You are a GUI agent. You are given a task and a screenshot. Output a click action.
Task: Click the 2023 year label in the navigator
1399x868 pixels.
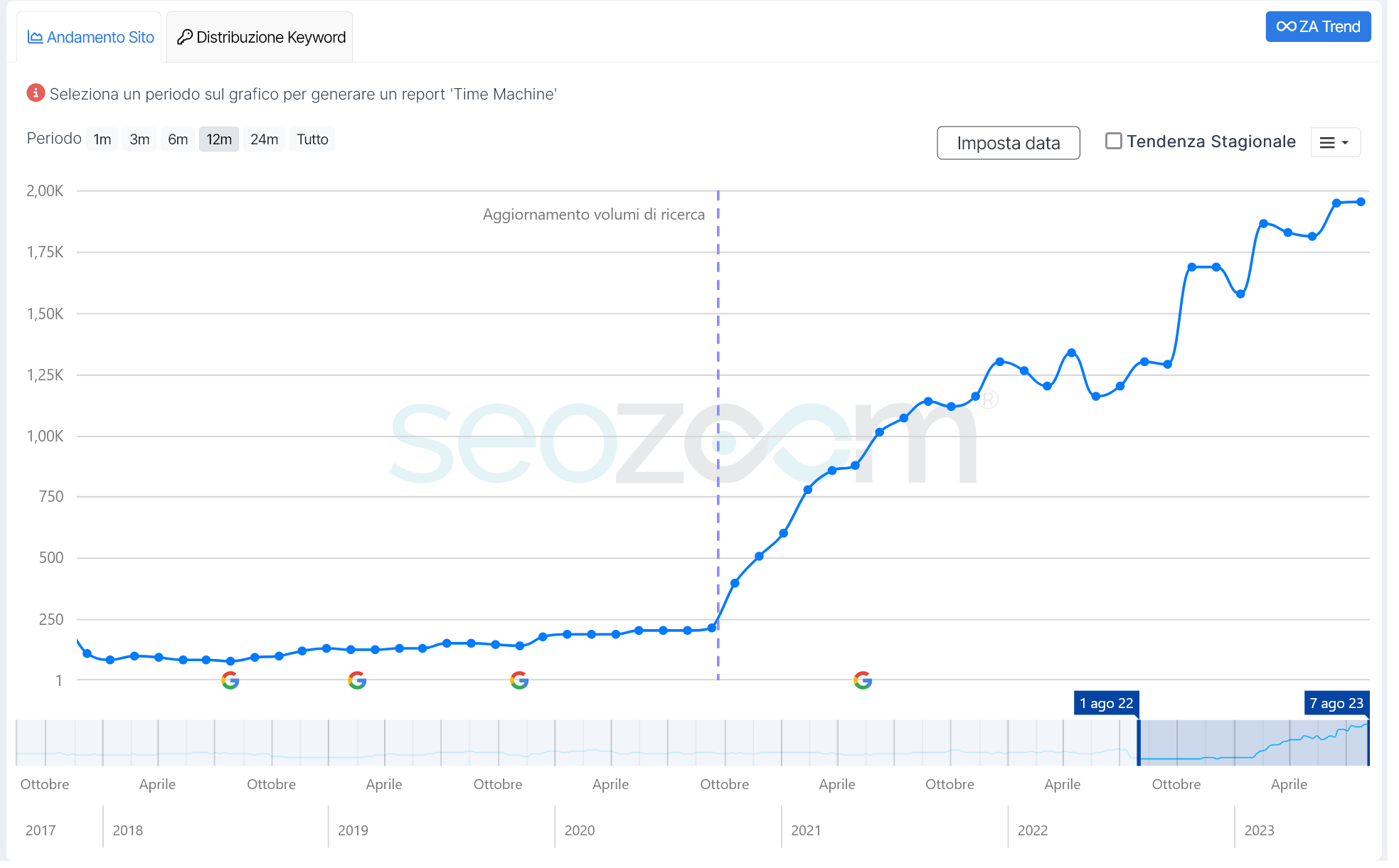(1259, 830)
